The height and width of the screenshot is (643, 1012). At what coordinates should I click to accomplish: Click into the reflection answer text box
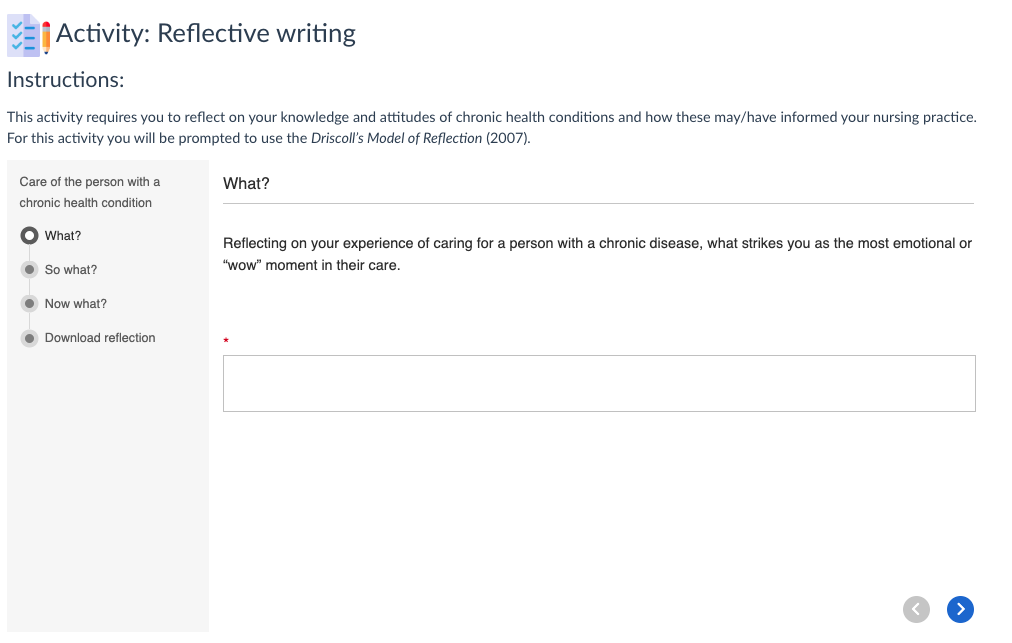(599, 383)
